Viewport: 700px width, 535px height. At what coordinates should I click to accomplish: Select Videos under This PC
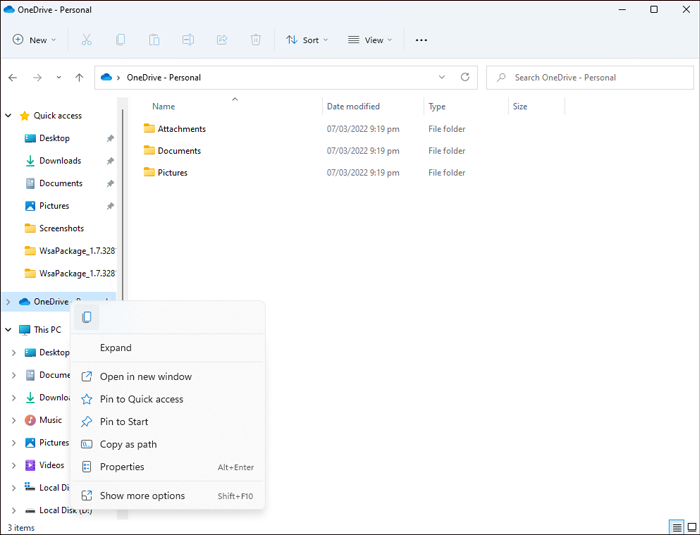51,465
